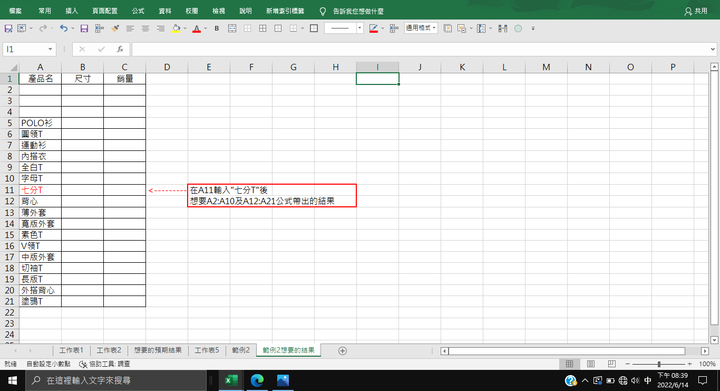720x391 pixels.
Task: Open the 檔案 menu
Action: (15, 11)
